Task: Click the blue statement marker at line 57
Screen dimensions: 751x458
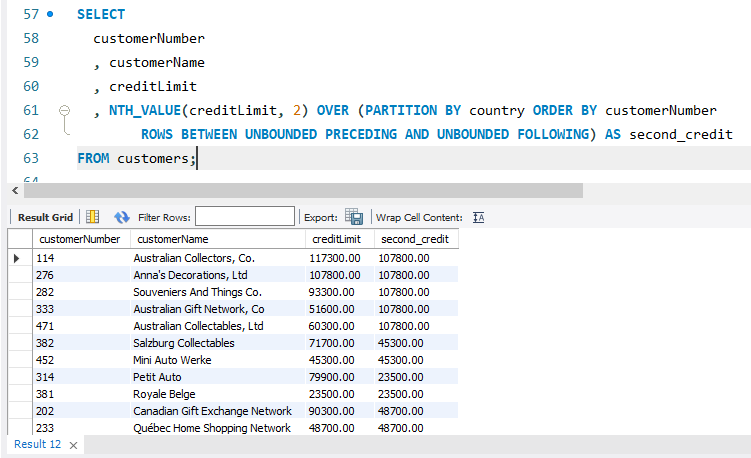Action: (50, 14)
